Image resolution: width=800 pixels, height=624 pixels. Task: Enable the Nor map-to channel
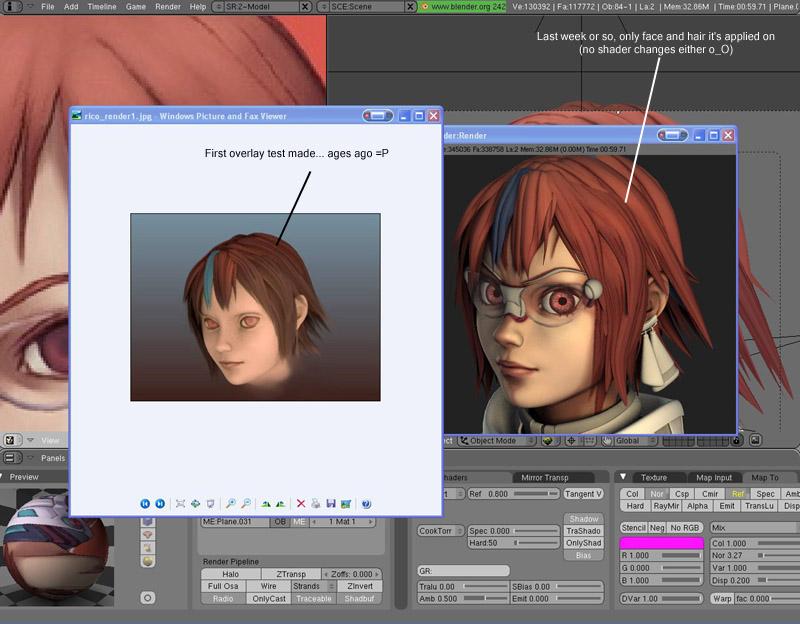657,494
